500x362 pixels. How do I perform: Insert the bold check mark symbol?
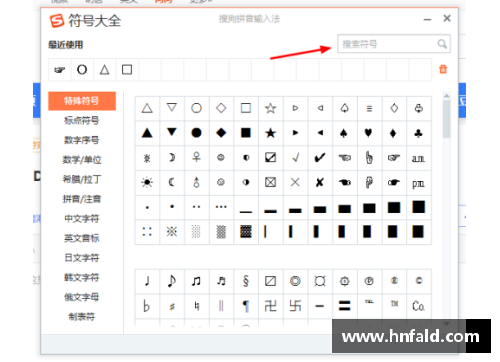(x=320, y=158)
